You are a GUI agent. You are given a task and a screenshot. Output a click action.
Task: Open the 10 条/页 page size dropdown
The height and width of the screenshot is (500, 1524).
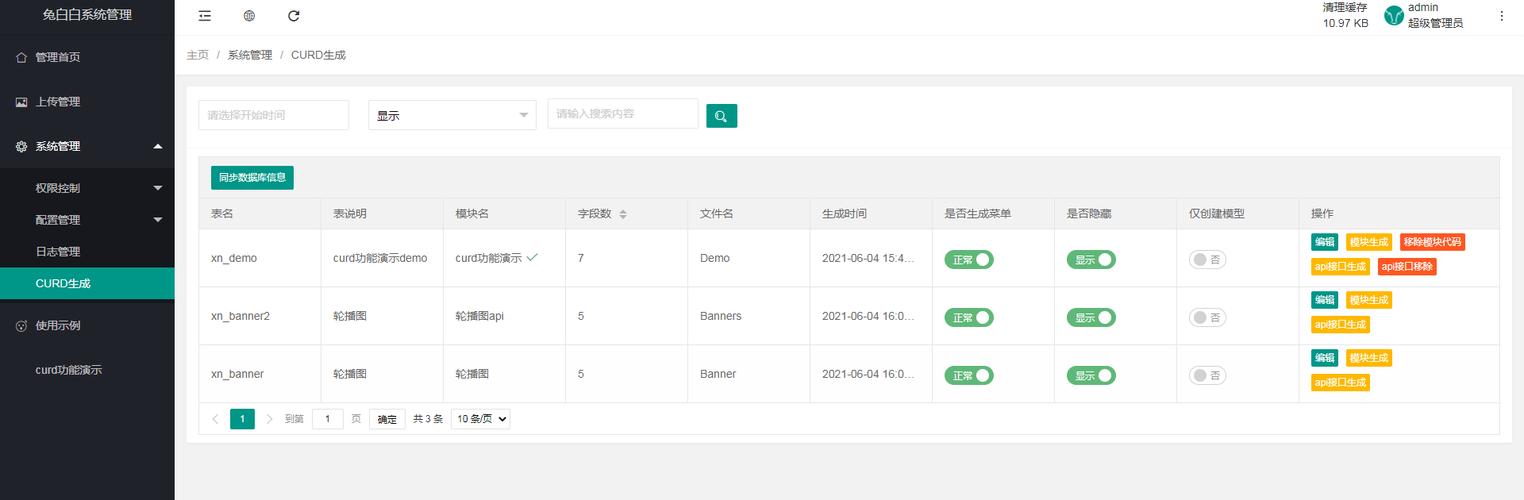[x=481, y=419]
